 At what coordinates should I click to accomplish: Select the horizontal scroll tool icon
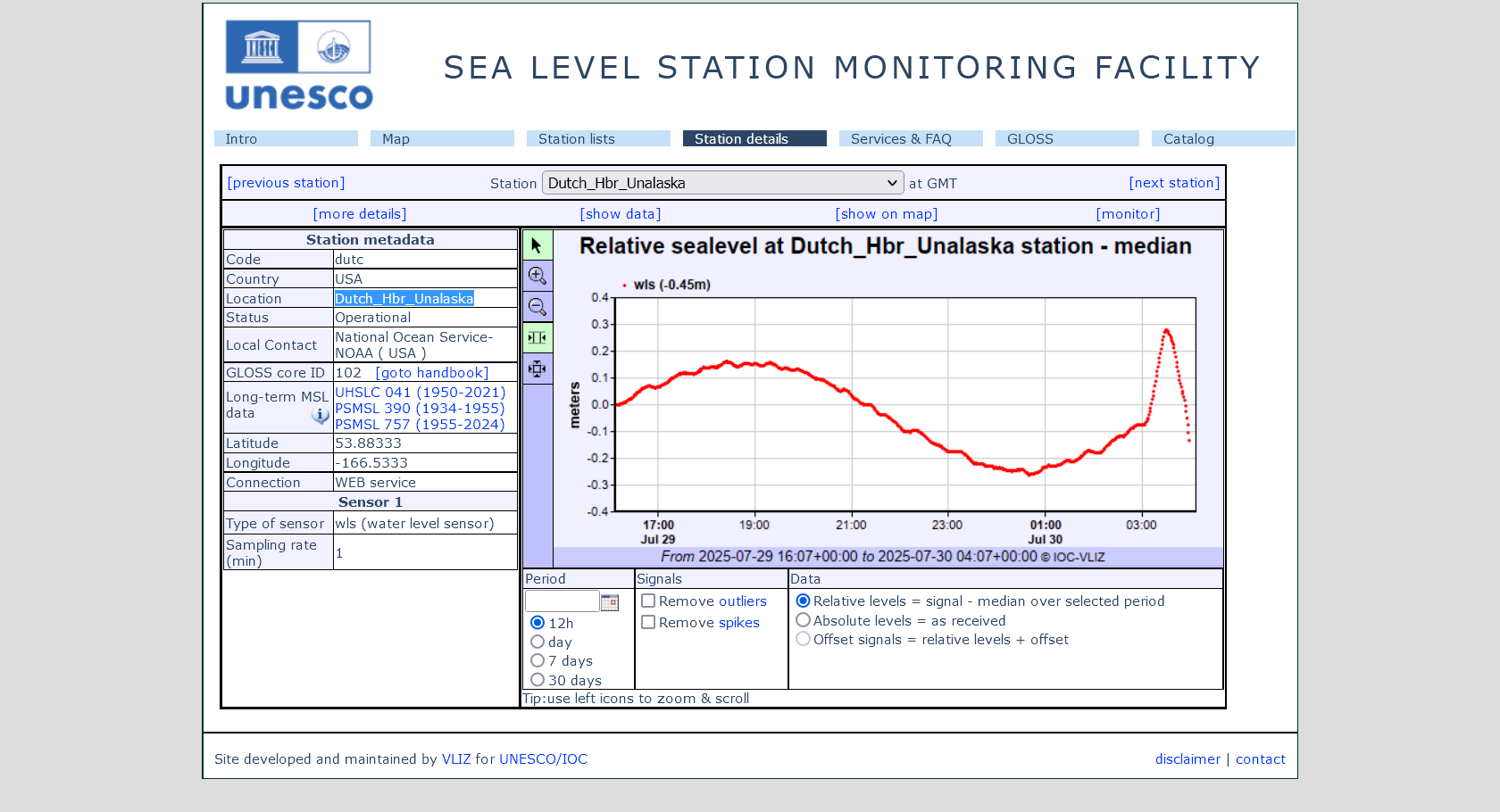537,337
